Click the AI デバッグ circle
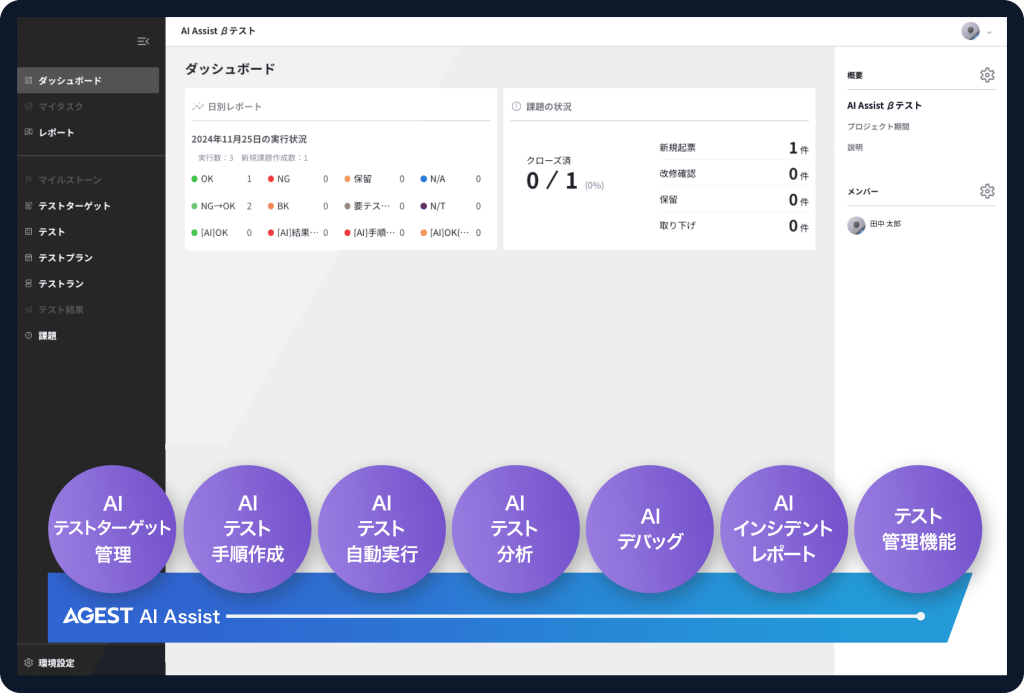Viewport: 1024px width, 693px height. (649, 529)
